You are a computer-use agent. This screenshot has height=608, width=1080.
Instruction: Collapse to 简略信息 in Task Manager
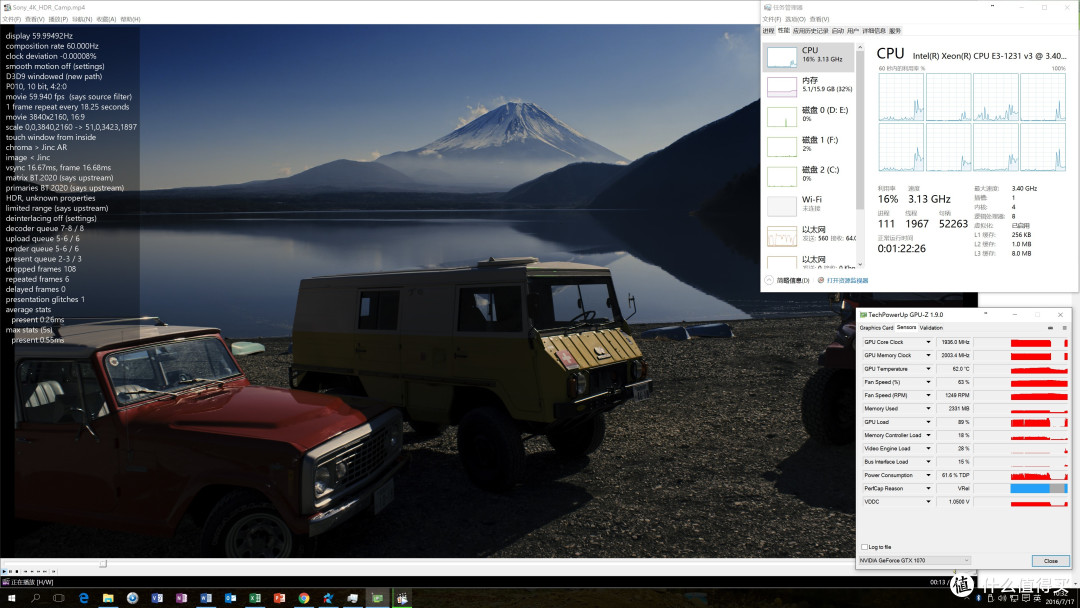coord(787,280)
